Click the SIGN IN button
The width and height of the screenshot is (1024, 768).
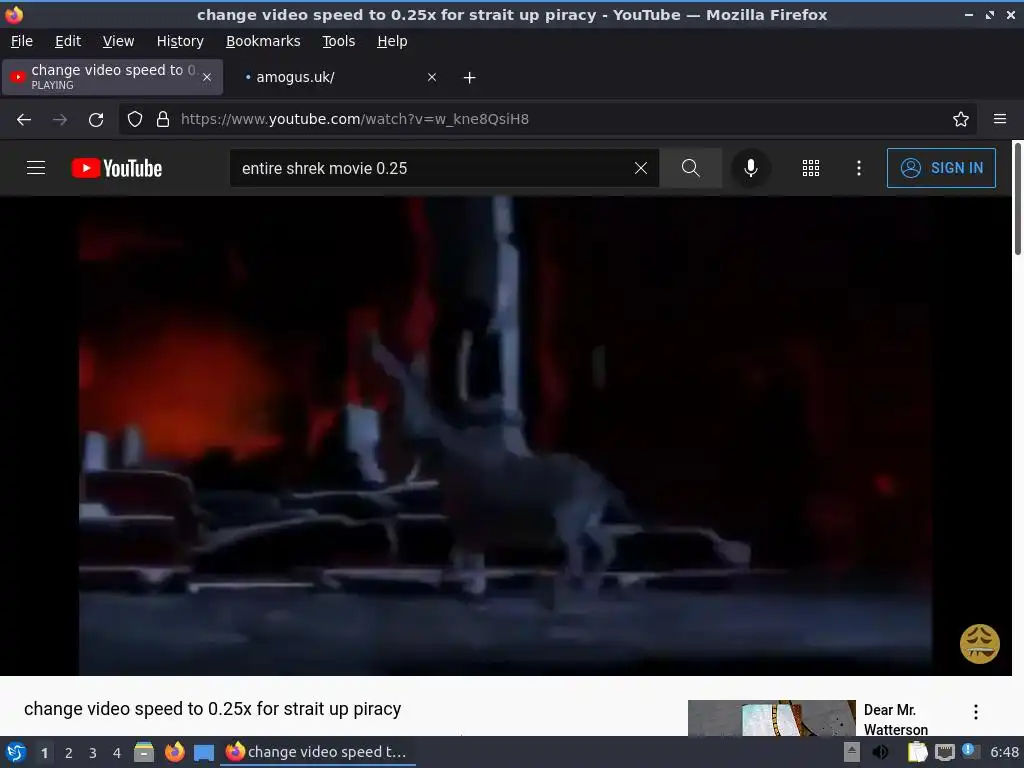941,168
